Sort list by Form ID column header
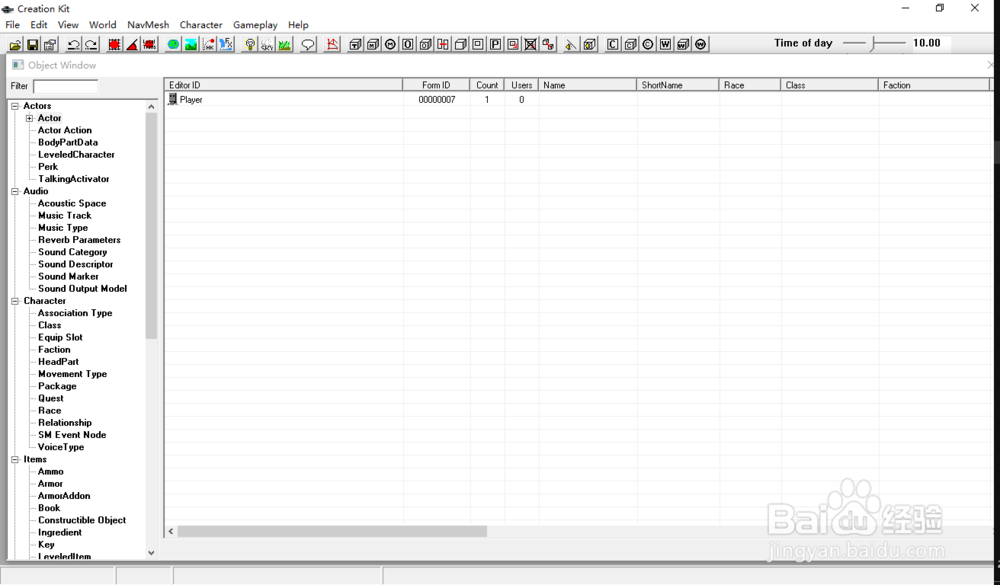1000x585 pixels. pos(436,85)
